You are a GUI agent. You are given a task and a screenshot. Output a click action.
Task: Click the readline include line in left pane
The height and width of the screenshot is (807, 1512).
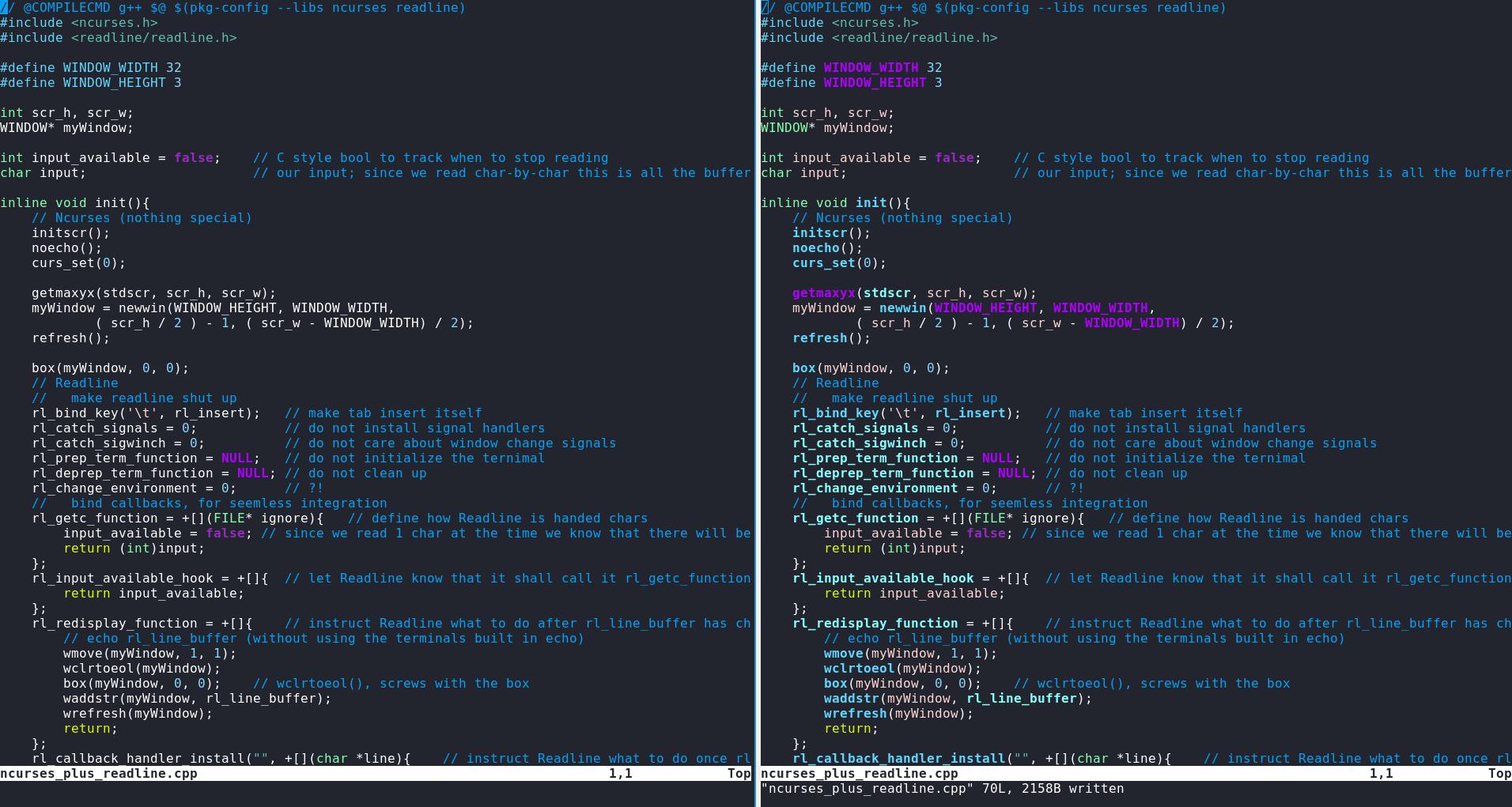(x=119, y=38)
